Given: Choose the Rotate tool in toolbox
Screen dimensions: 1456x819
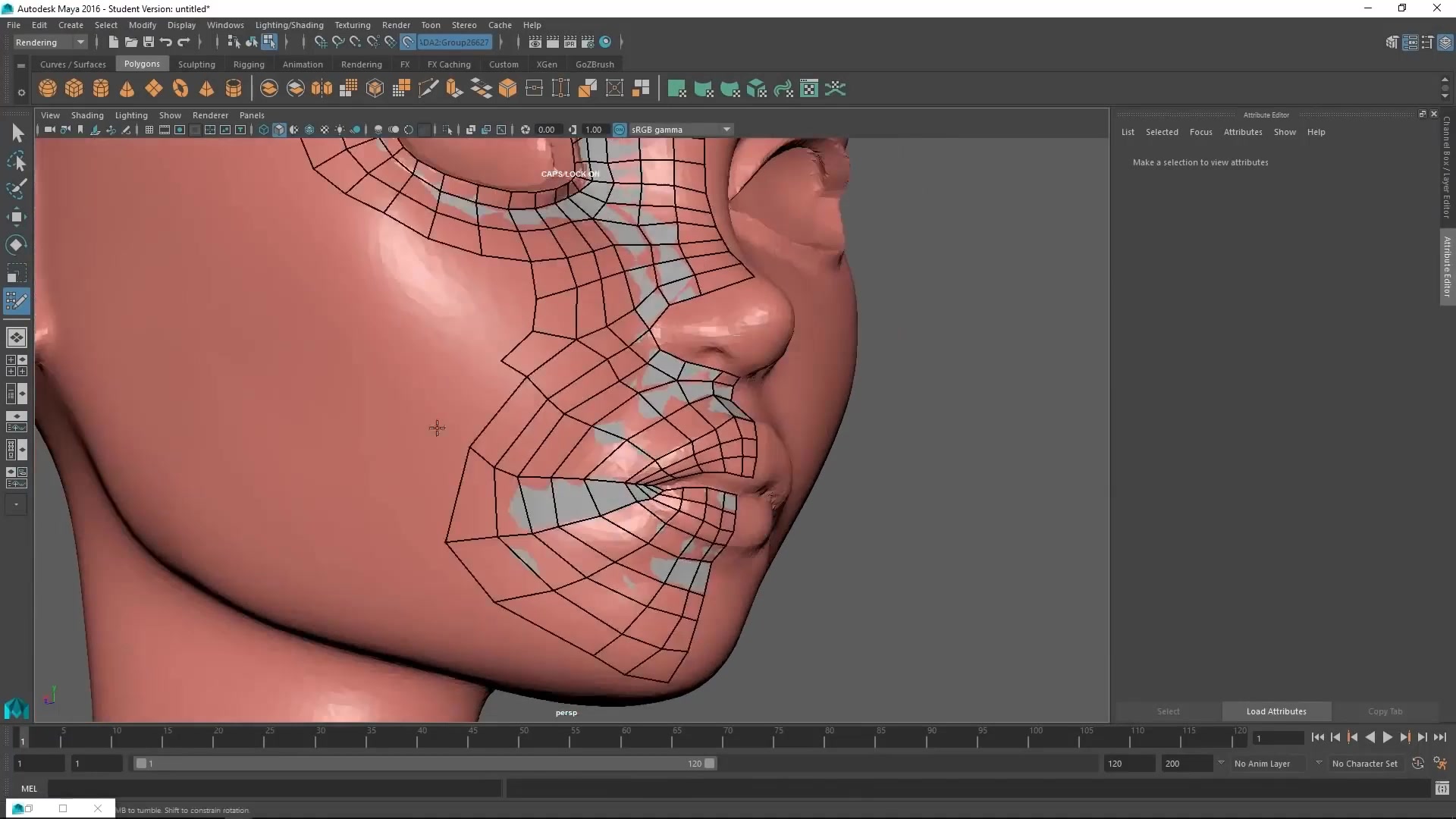Looking at the screenshot, I should (x=17, y=245).
